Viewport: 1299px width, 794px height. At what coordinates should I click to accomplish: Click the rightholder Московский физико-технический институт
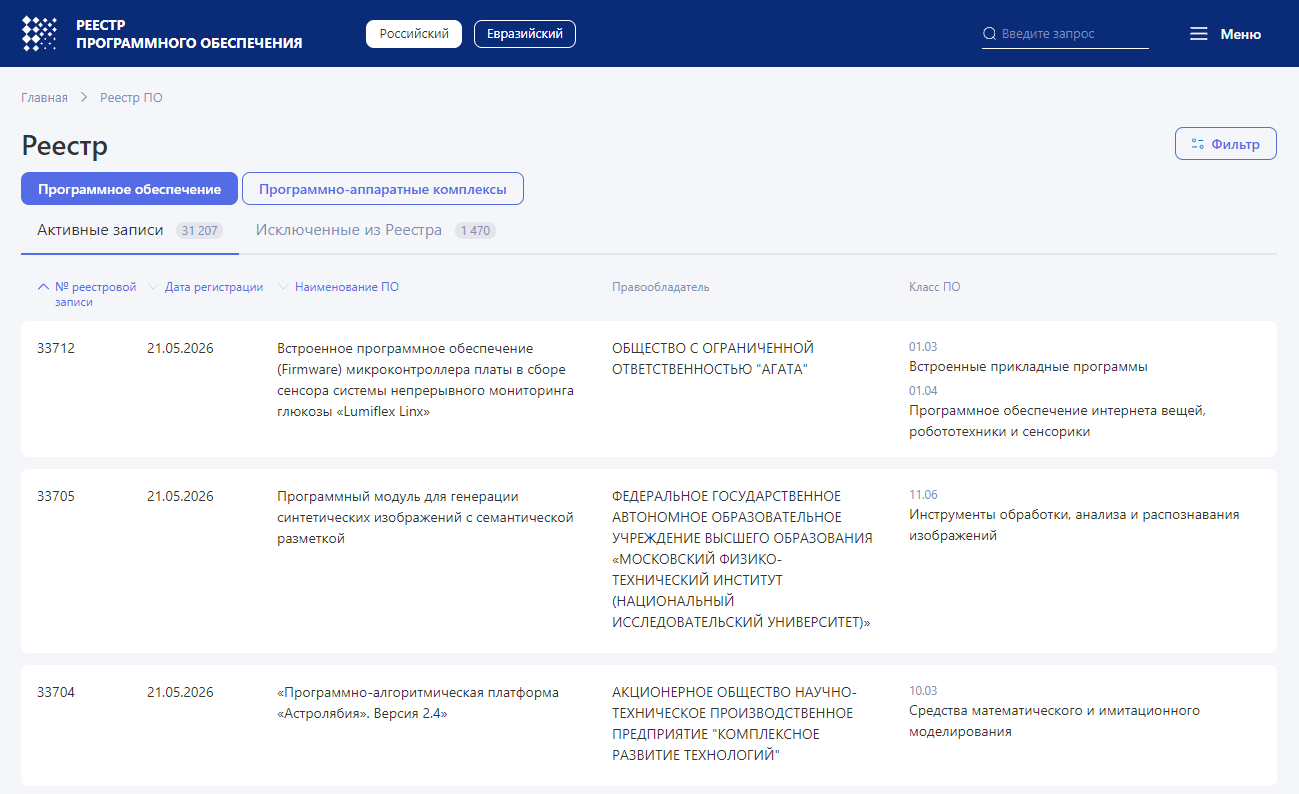click(x=742, y=560)
